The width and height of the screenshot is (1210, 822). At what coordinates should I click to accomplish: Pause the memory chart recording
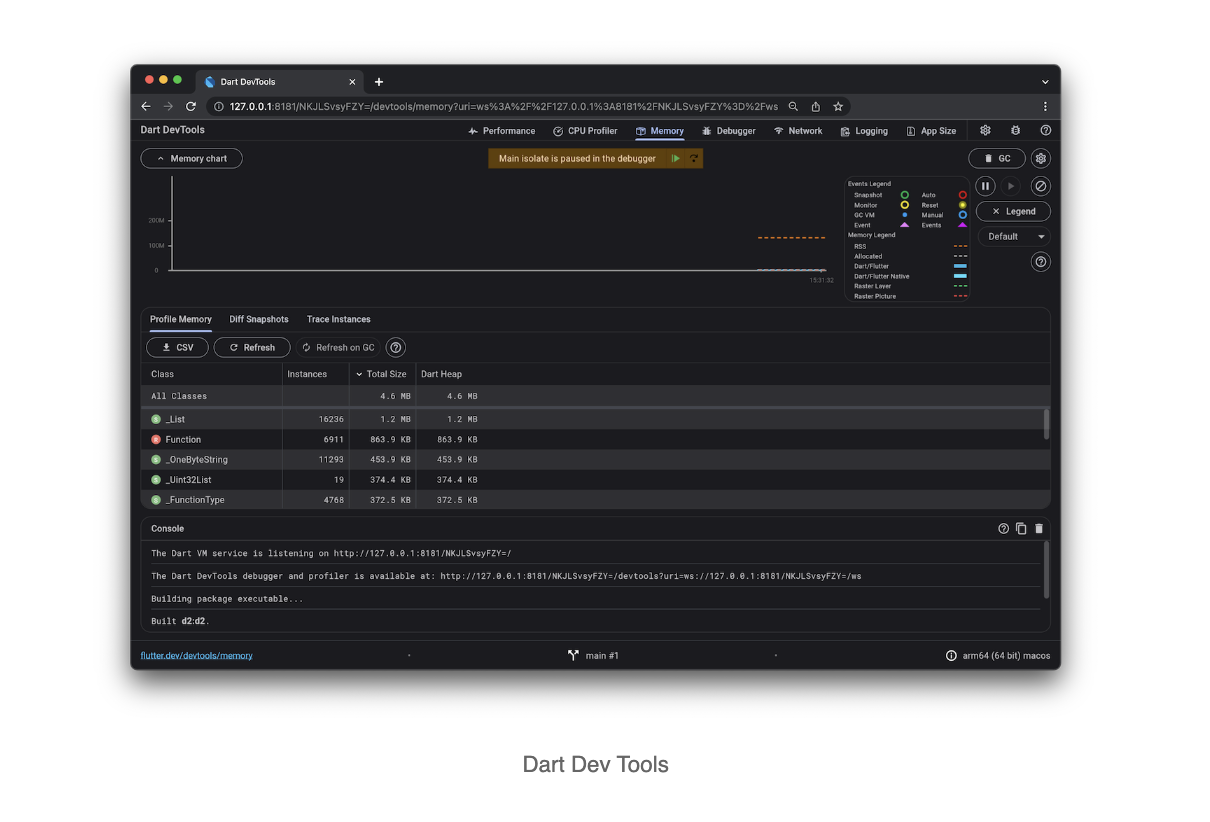coord(985,186)
